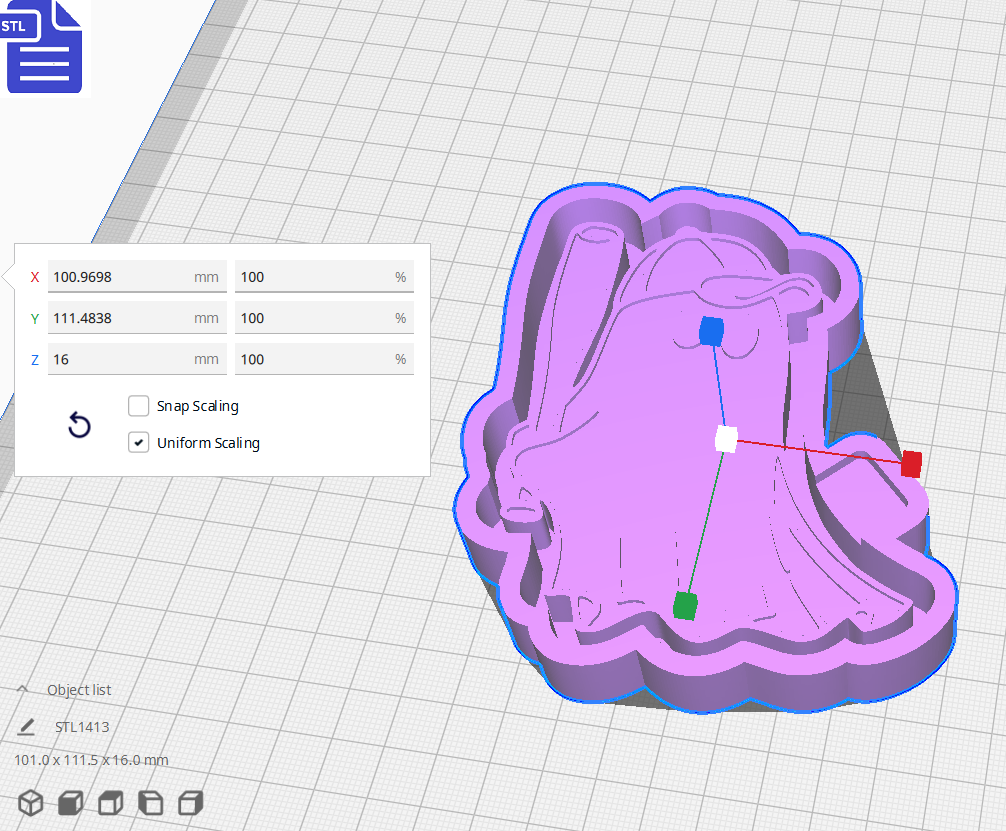Click the STL file icon in the corner

(x=44, y=47)
